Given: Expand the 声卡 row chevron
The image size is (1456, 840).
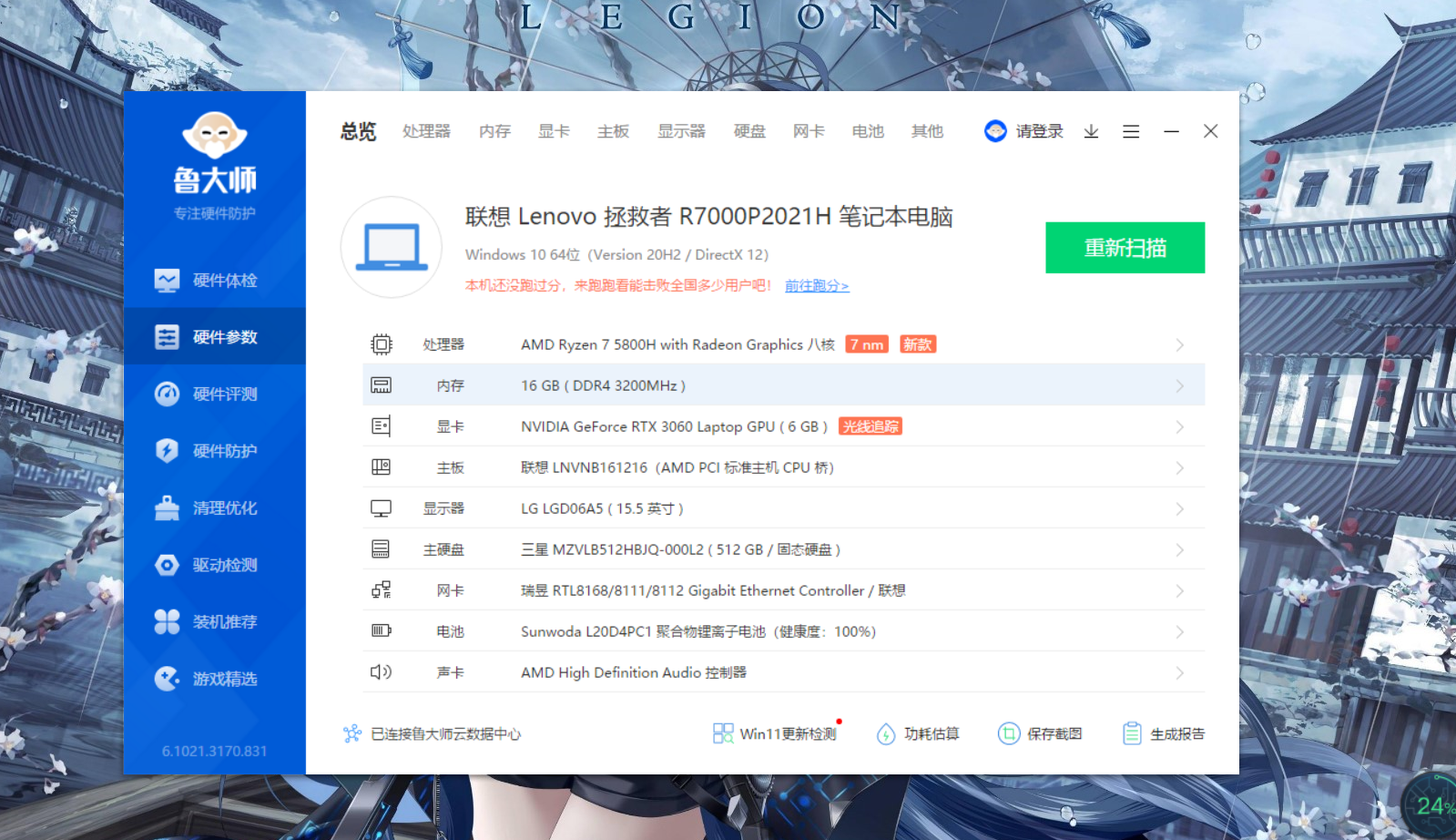Looking at the screenshot, I should pyautogui.click(x=1179, y=673).
